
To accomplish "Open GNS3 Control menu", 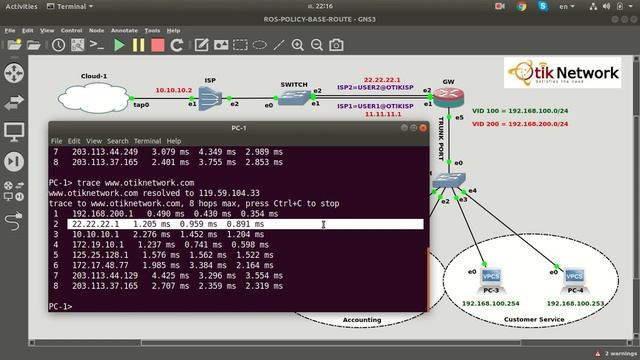I will pos(71,31).
